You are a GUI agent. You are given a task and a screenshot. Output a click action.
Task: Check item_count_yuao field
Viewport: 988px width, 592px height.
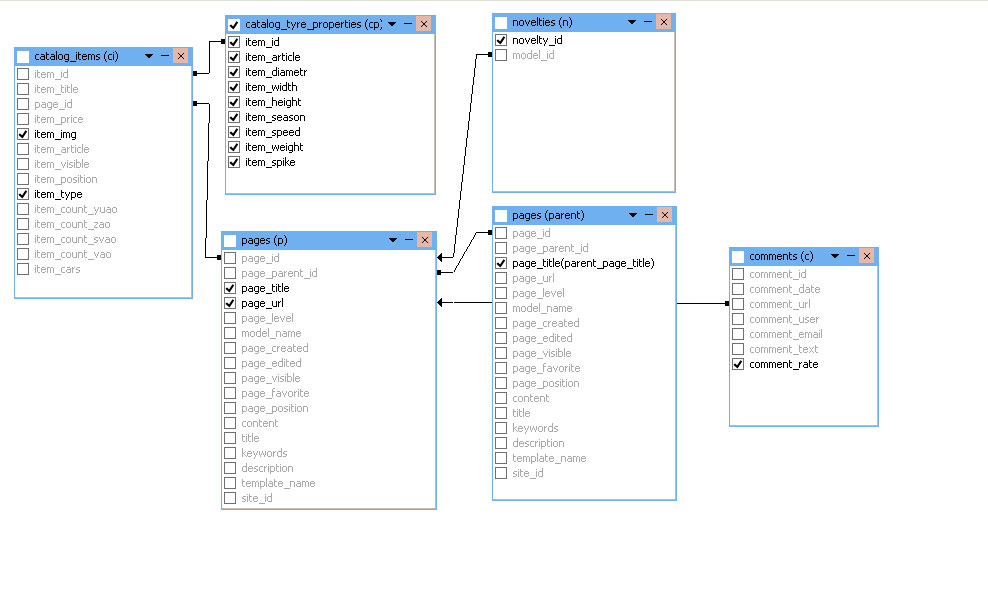[23, 209]
